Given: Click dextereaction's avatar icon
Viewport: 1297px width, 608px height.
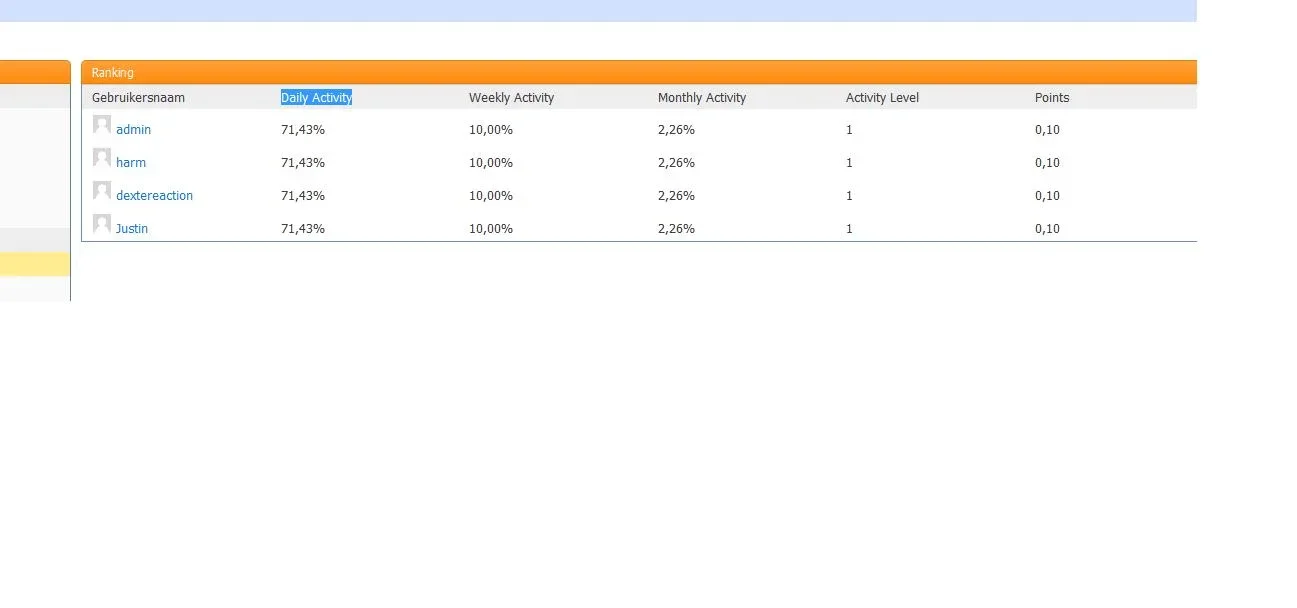Looking at the screenshot, I should pos(102,191).
